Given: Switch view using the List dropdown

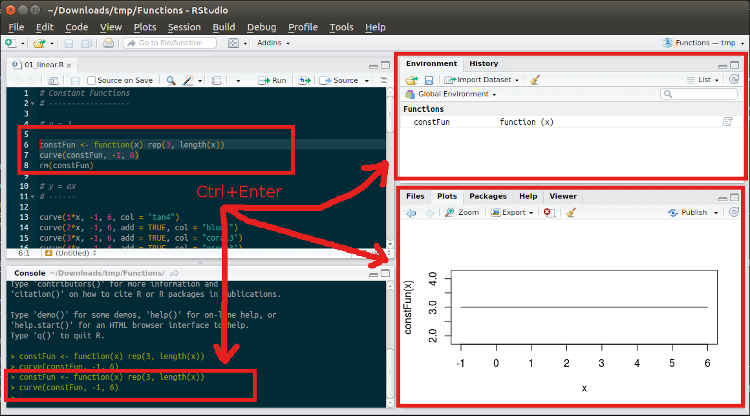Looking at the screenshot, I should 703,80.
